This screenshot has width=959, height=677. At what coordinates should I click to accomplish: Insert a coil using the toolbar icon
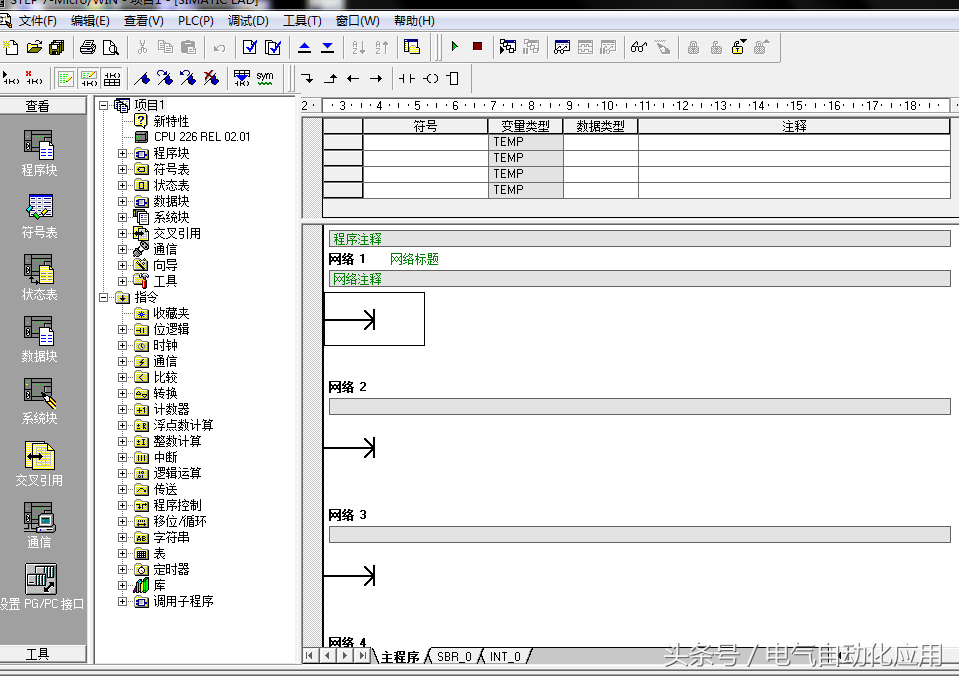[431, 78]
